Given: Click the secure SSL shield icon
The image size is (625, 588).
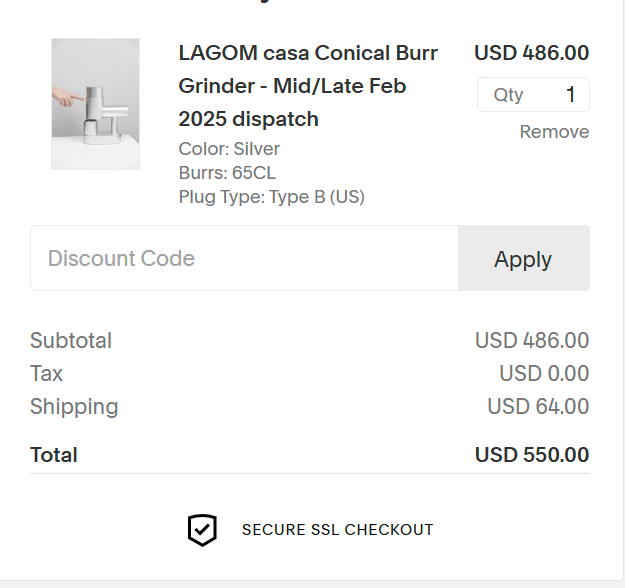Looking at the screenshot, I should point(202,530).
